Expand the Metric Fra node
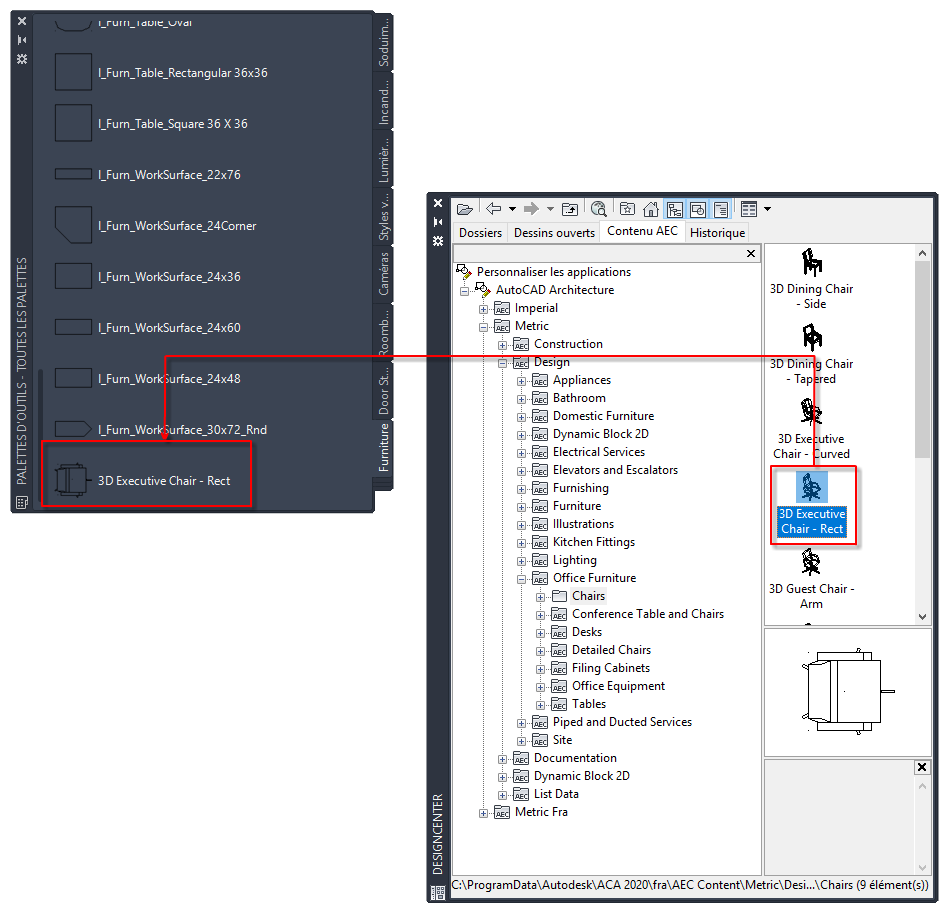 483,814
